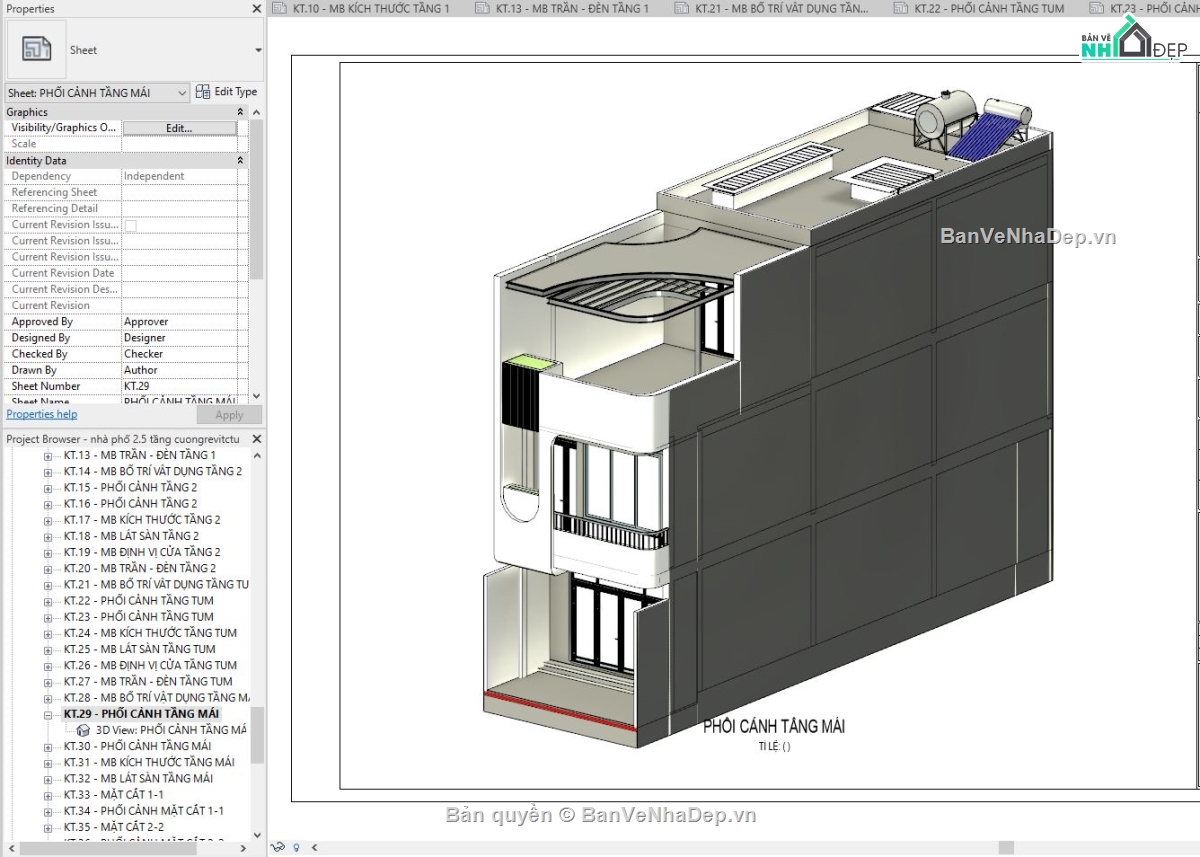The image size is (1200, 857).
Task: Select KT.26 - MB ĐỊNH VỊ CỬA TẦNG TUM
Action: point(150,665)
